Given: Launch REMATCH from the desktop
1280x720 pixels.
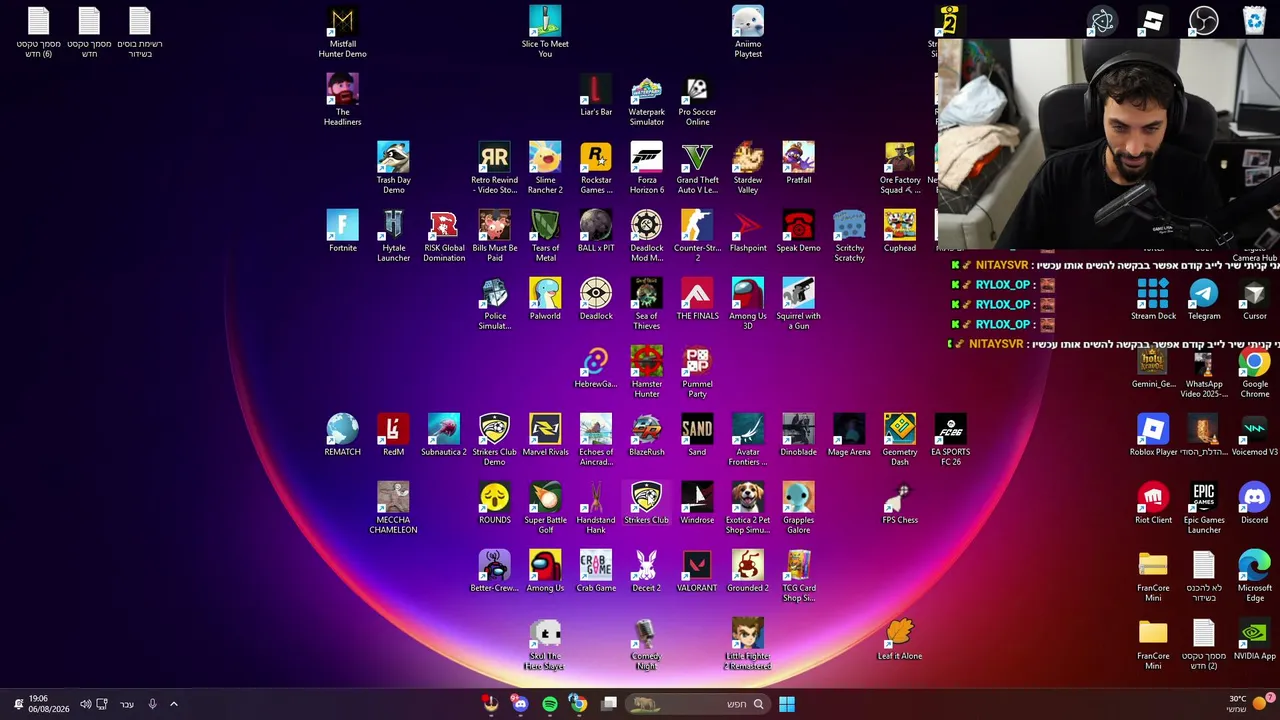Looking at the screenshot, I should click(342, 436).
